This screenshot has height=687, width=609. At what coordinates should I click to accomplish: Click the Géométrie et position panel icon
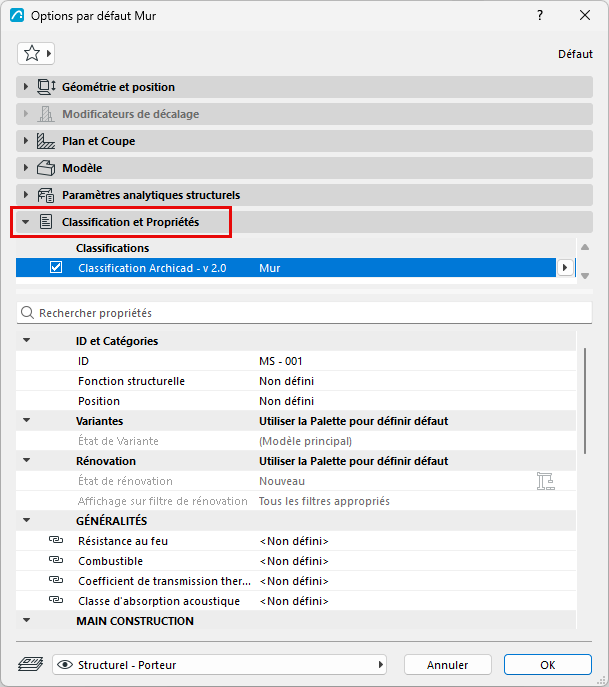[x=46, y=87]
